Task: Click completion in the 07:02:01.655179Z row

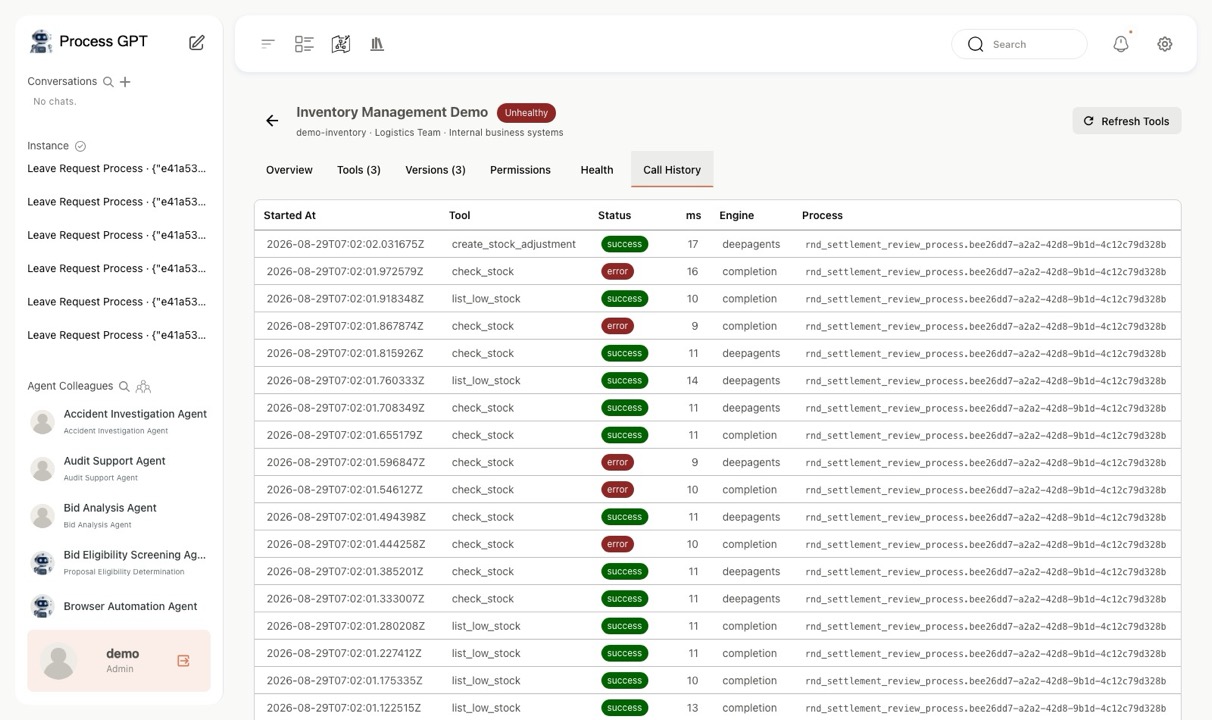Action: point(750,435)
